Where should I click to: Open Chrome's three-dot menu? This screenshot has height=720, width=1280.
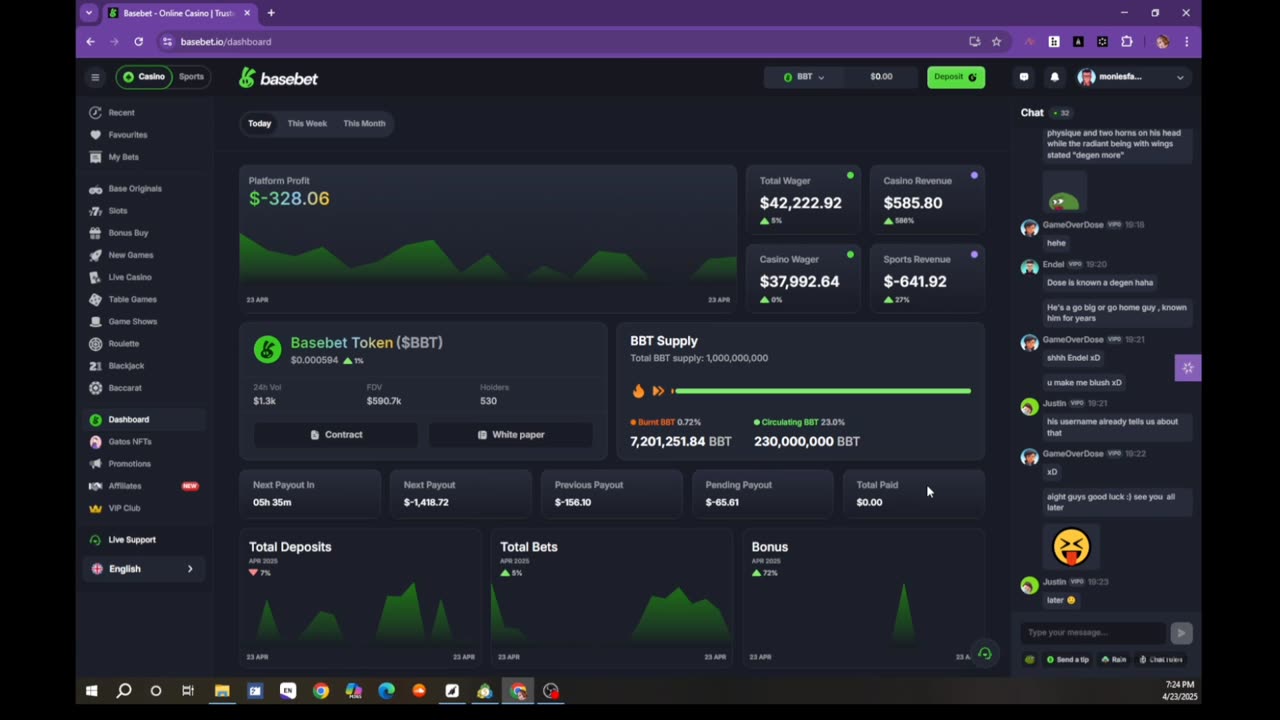click(1186, 42)
